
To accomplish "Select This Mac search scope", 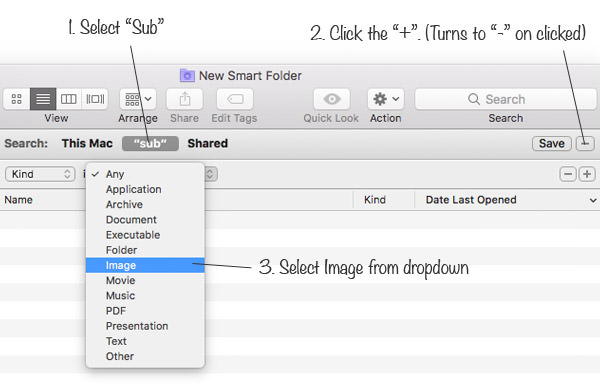I will (87, 143).
